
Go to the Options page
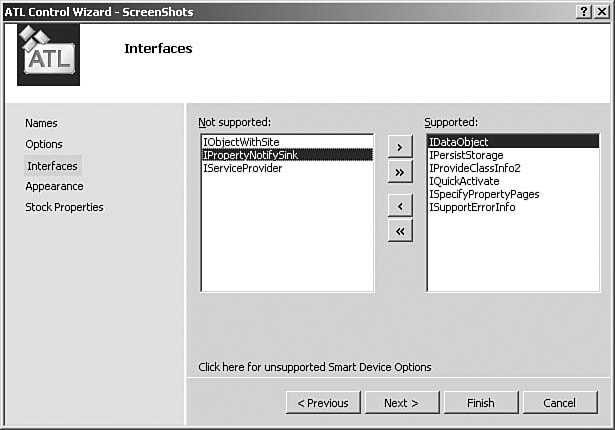[44, 144]
